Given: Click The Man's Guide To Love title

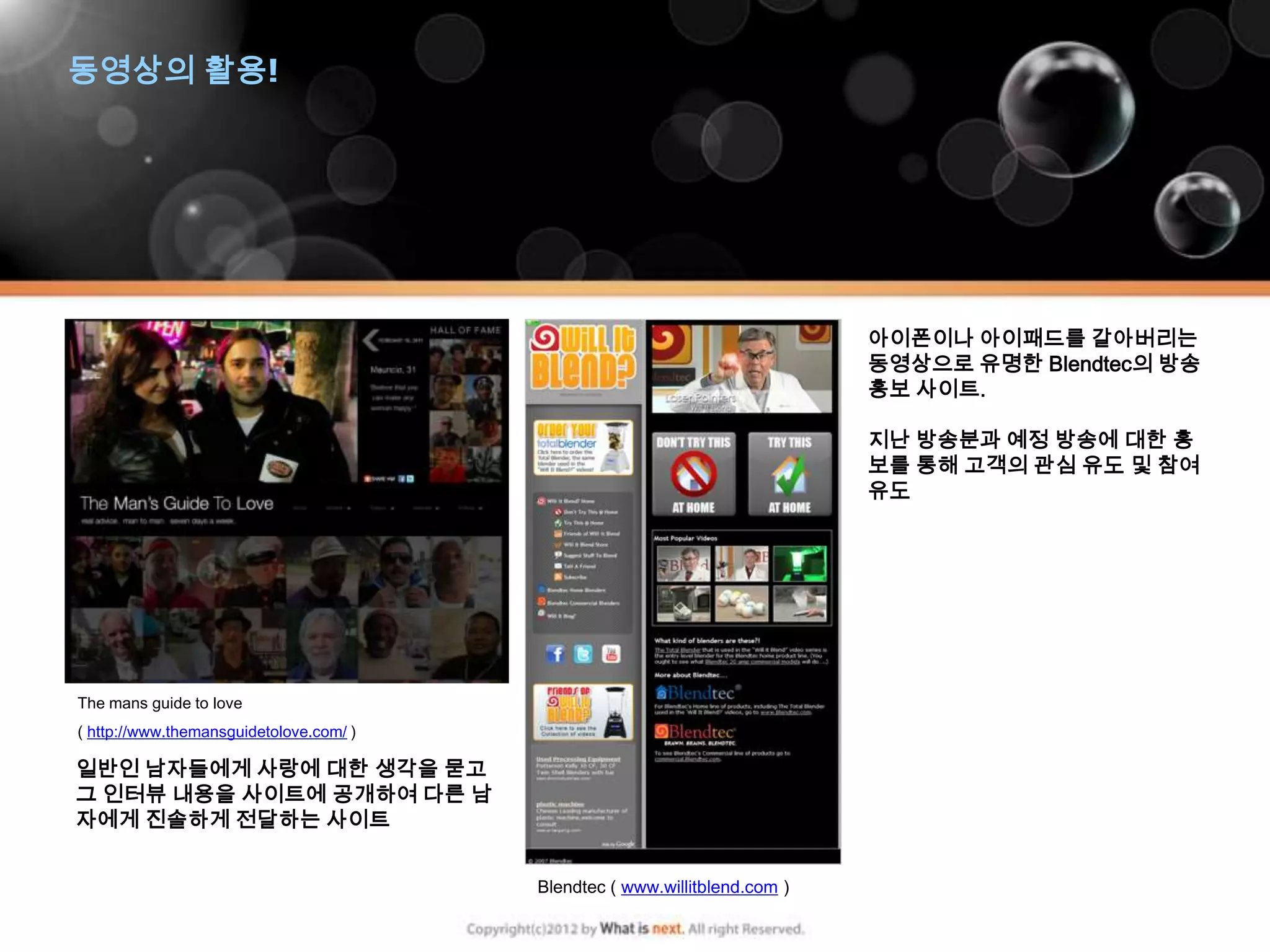Looking at the screenshot, I should 177,503.
